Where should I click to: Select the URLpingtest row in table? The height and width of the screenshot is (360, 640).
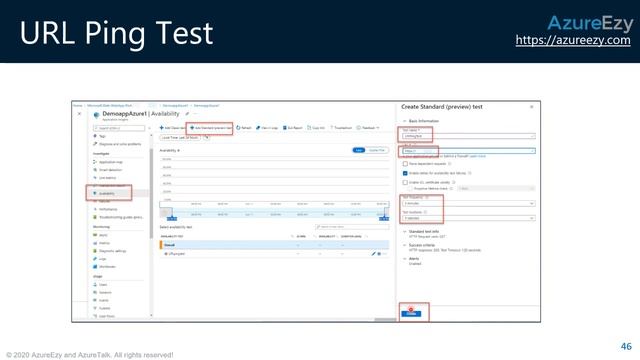(274, 253)
